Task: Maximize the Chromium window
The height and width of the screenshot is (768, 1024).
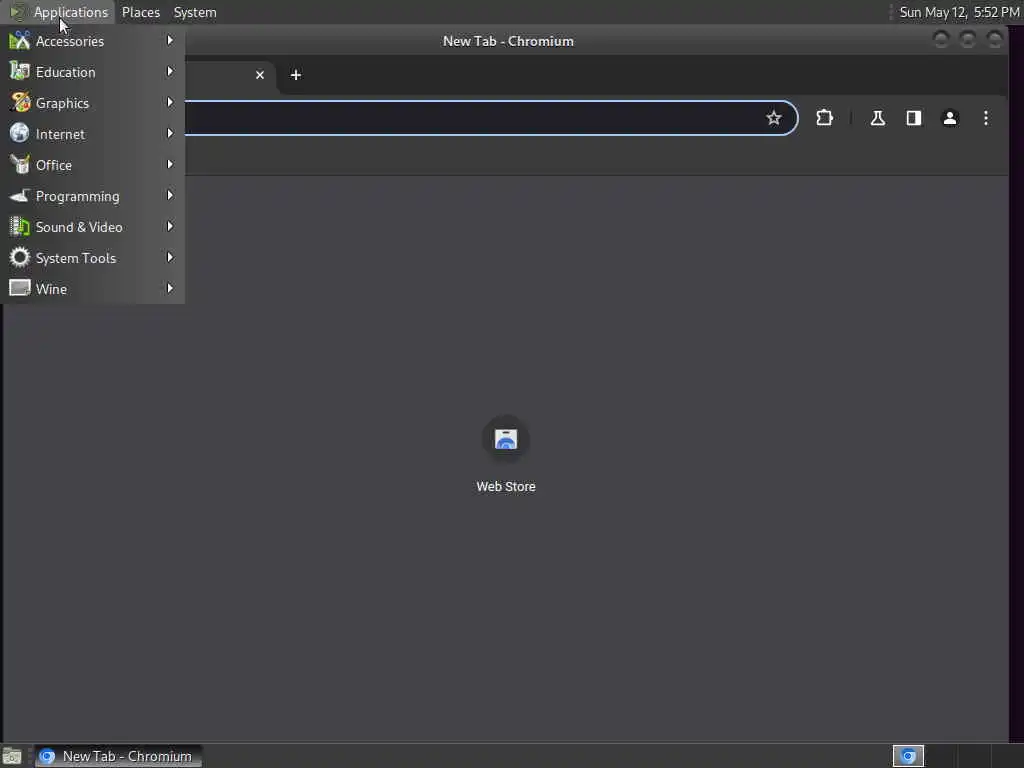Action: click(x=968, y=40)
